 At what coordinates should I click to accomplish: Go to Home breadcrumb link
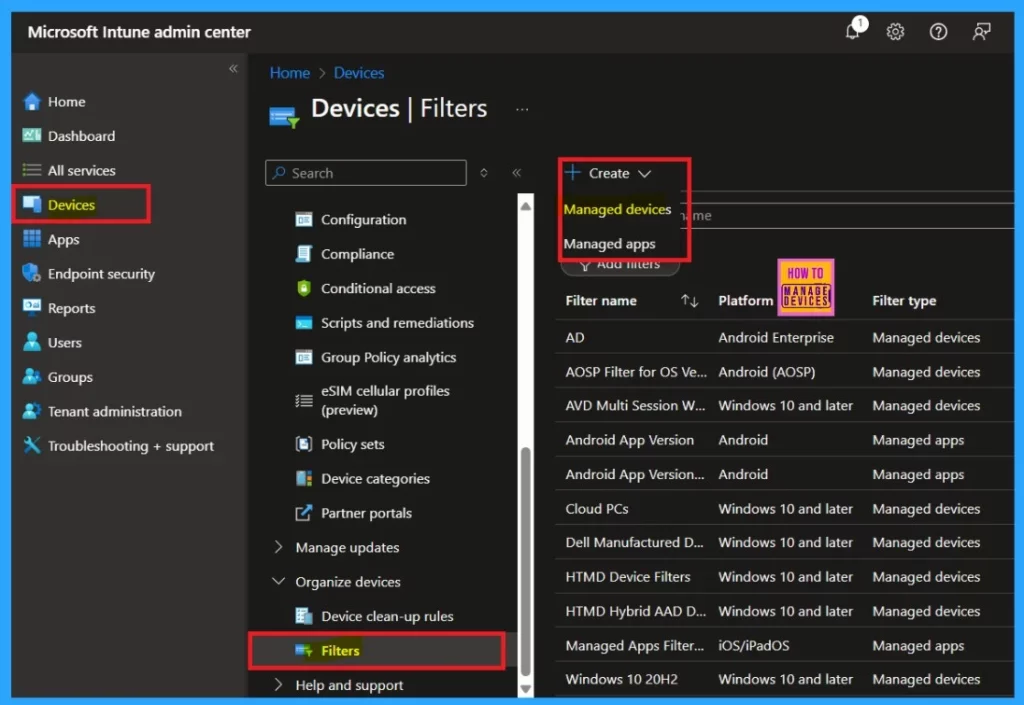pos(290,73)
